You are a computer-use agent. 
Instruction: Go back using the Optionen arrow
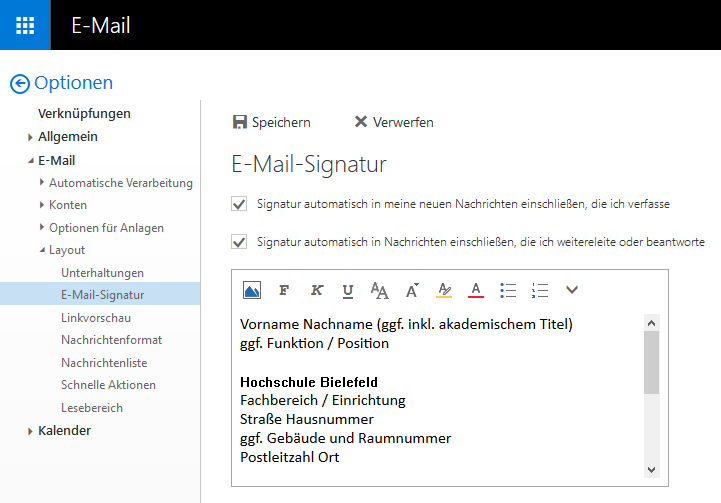(20, 84)
